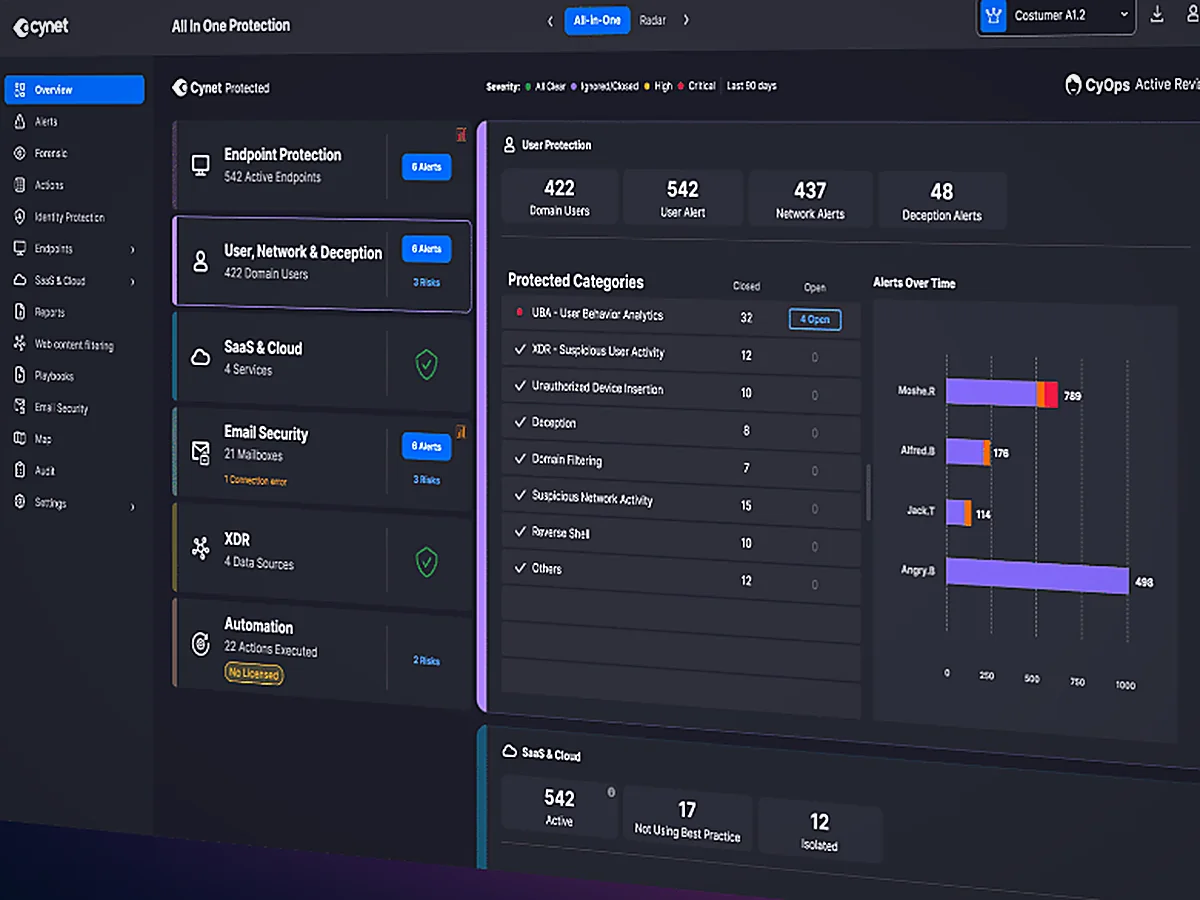Open the Alerts bell icon in sidebar
This screenshot has width=1200, height=900.
pos(19,122)
